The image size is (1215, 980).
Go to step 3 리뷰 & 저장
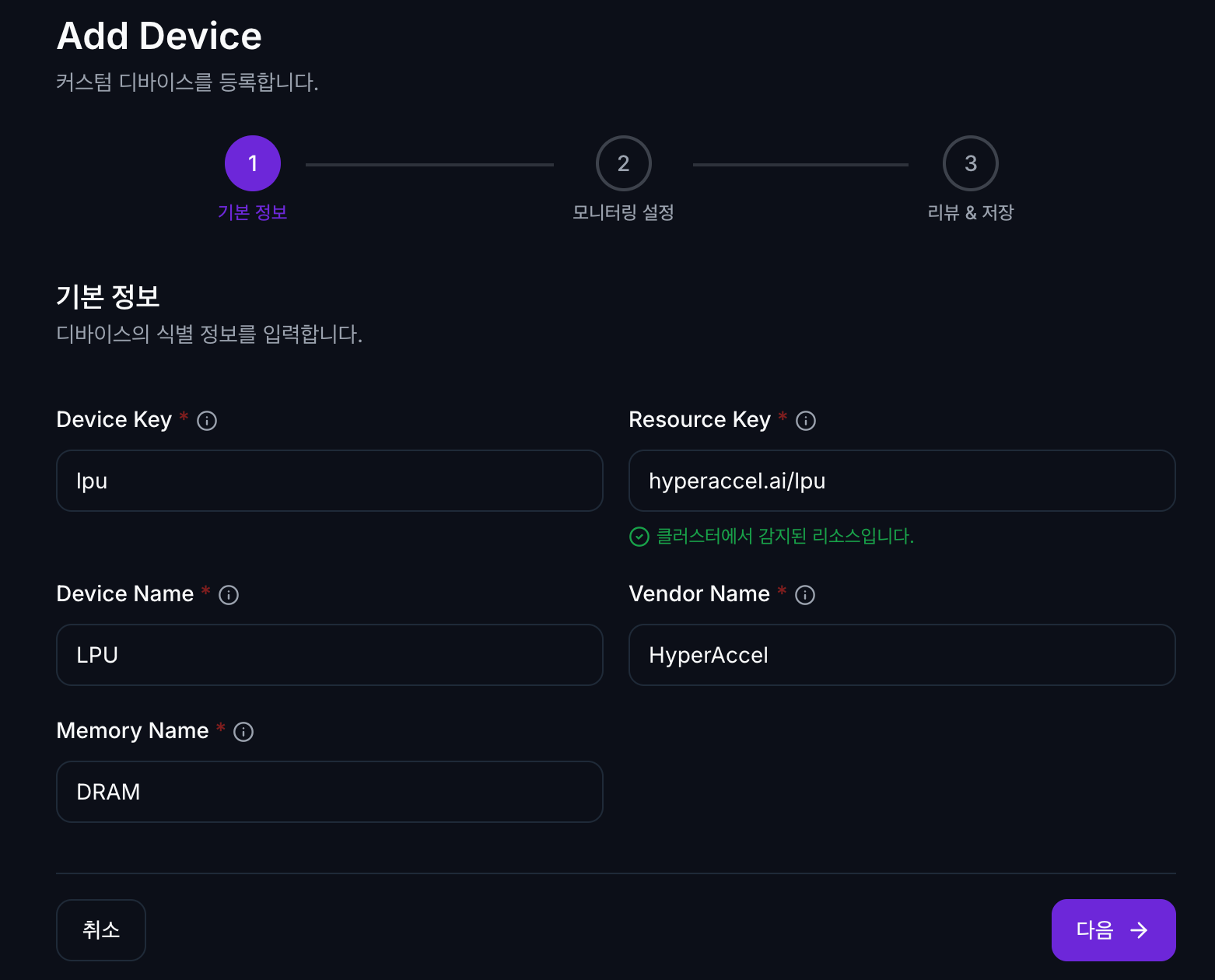coord(970,163)
